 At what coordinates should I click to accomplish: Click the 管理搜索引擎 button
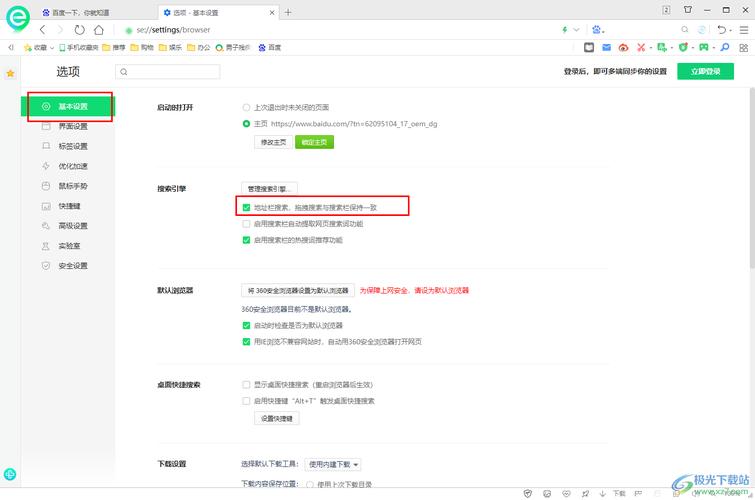click(x=269, y=188)
